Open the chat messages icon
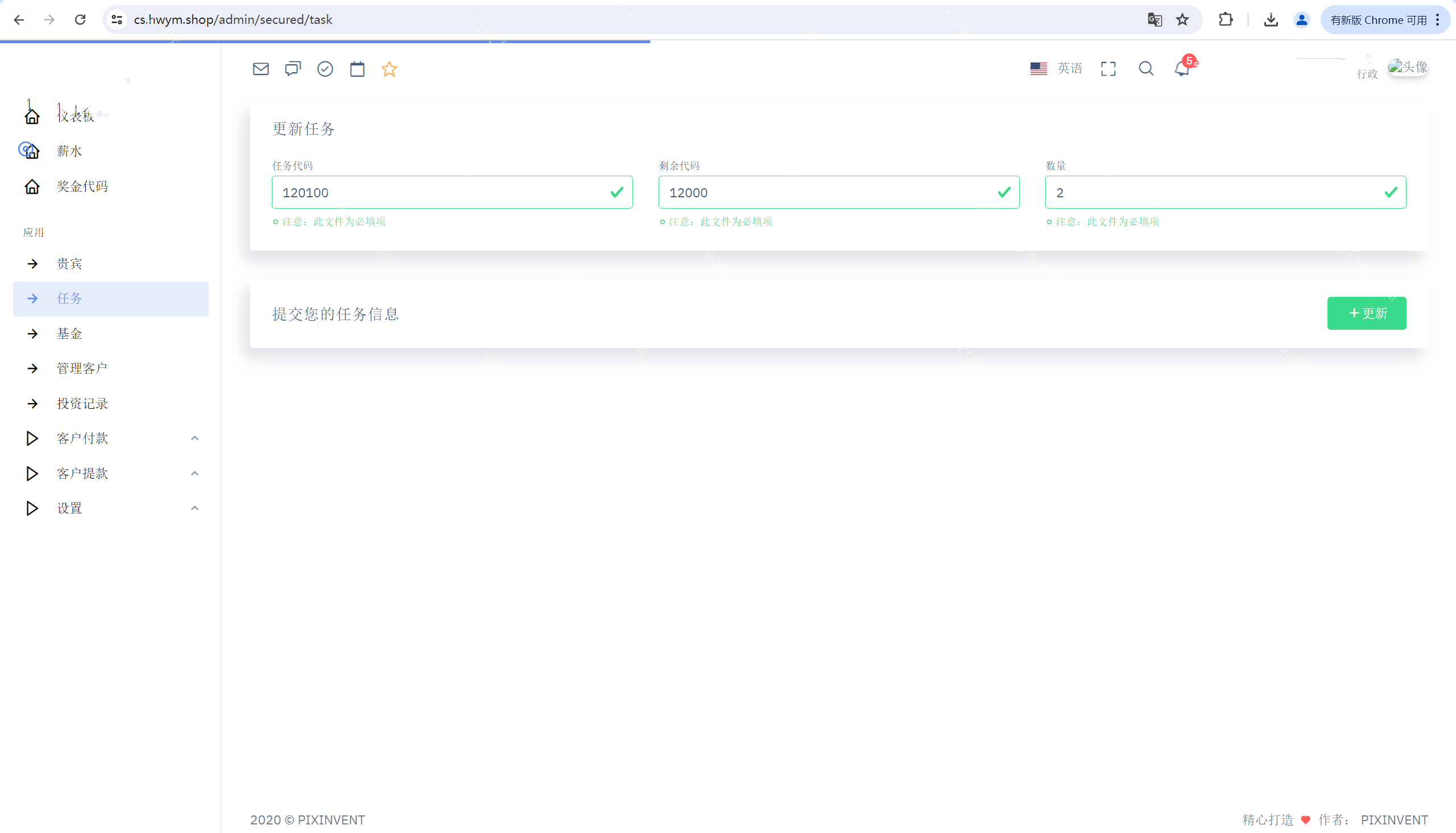The width and height of the screenshot is (1456, 833). tap(292, 69)
